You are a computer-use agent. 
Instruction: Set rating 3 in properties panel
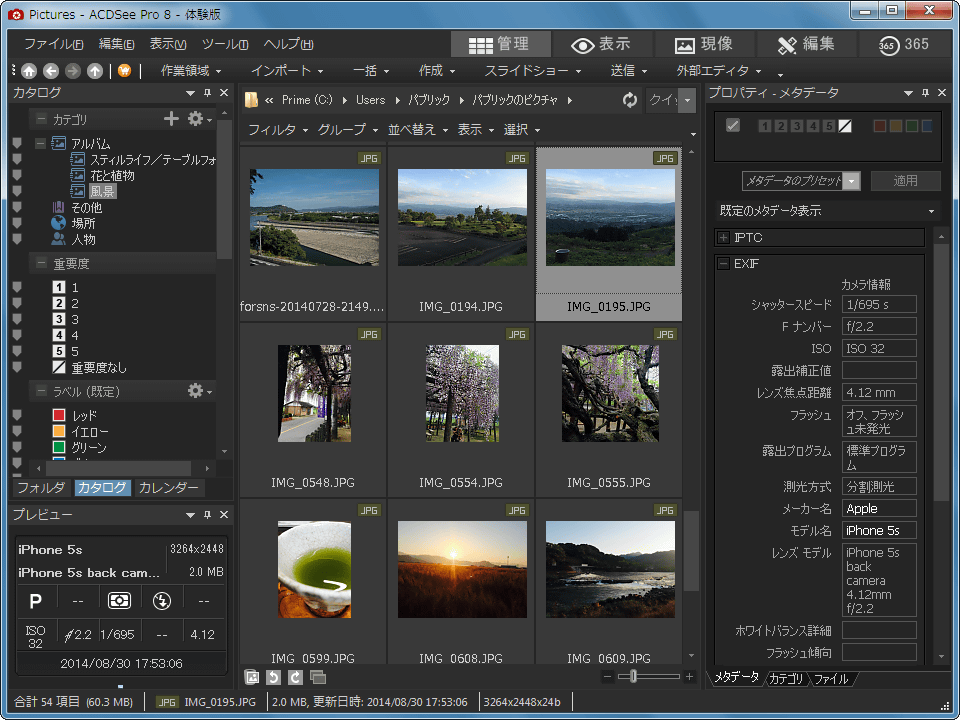797,126
